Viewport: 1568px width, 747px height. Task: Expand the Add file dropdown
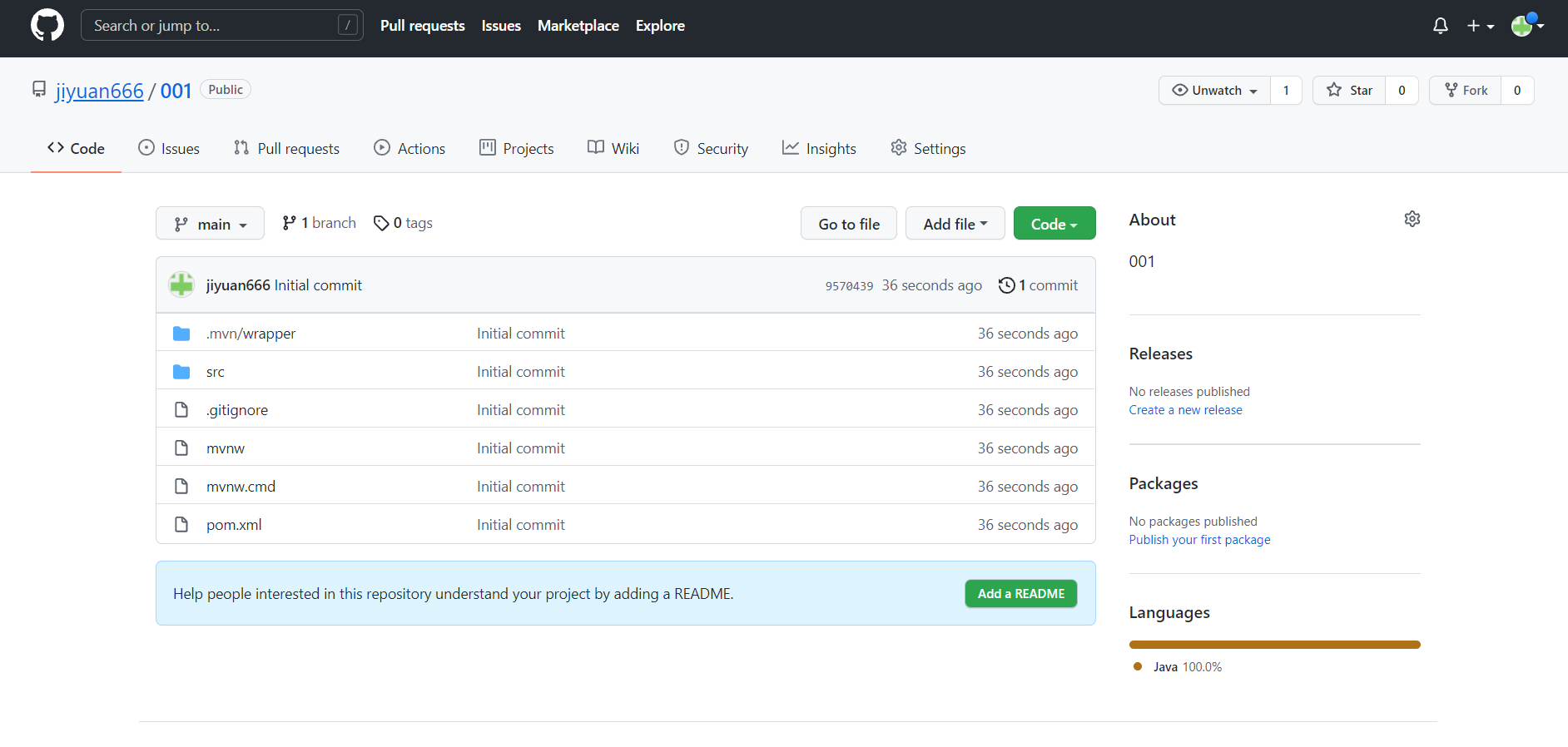[x=955, y=223]
